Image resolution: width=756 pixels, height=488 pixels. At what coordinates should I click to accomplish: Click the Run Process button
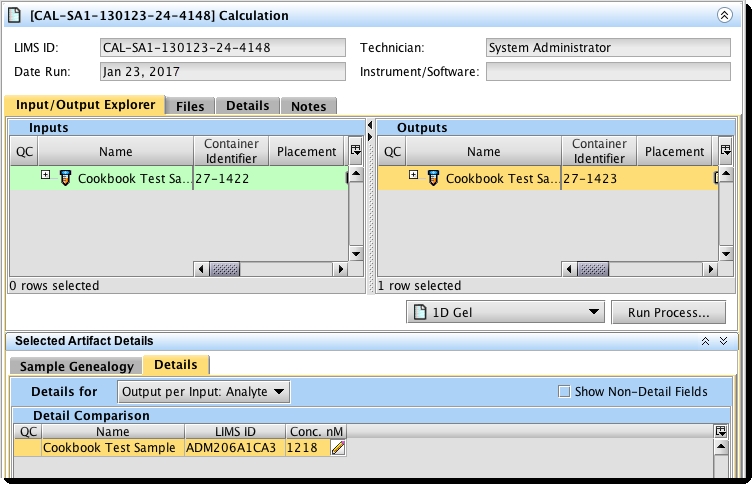pos(668,312)
